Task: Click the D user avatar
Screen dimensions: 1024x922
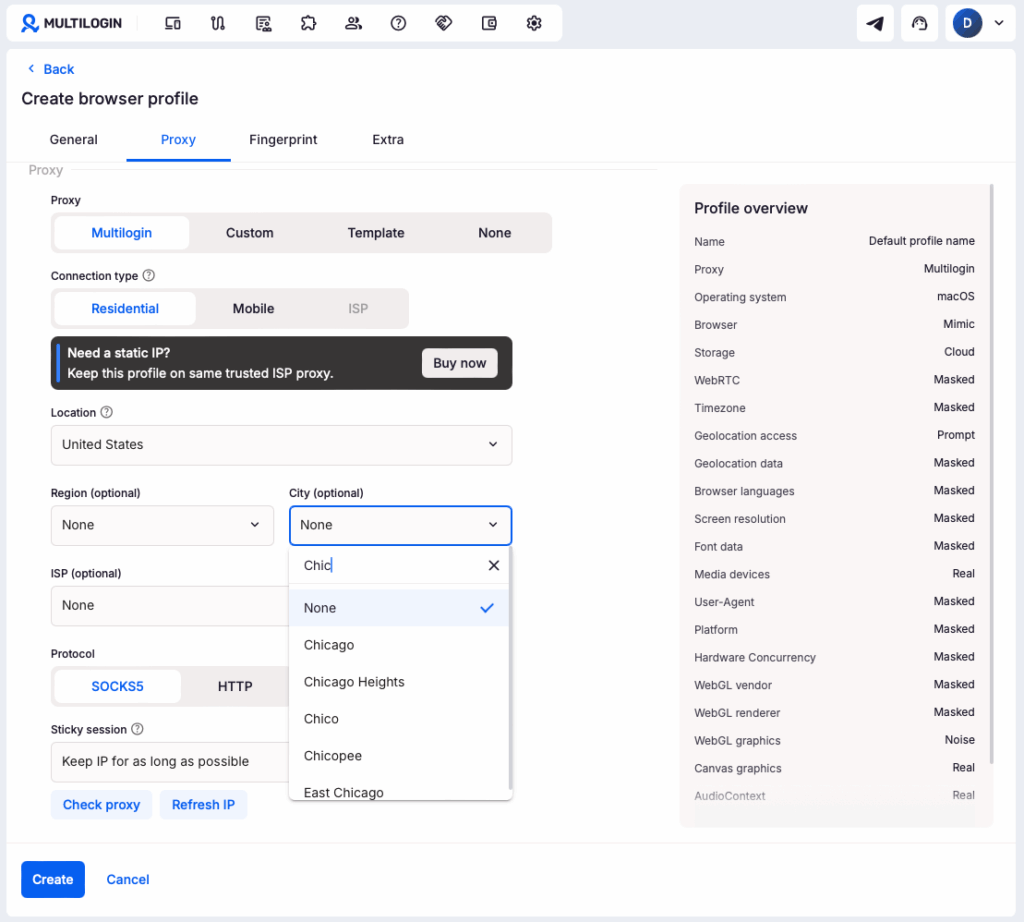Action: [967, 24]
